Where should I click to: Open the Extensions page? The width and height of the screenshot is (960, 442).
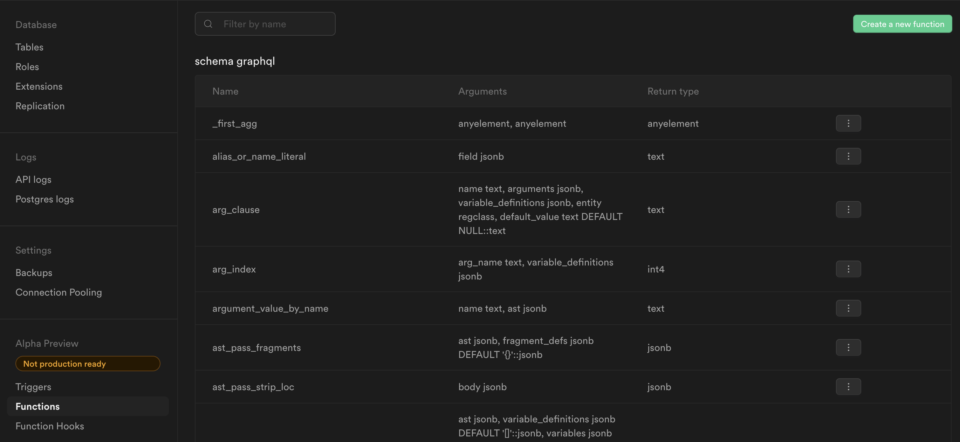(39, 87)
